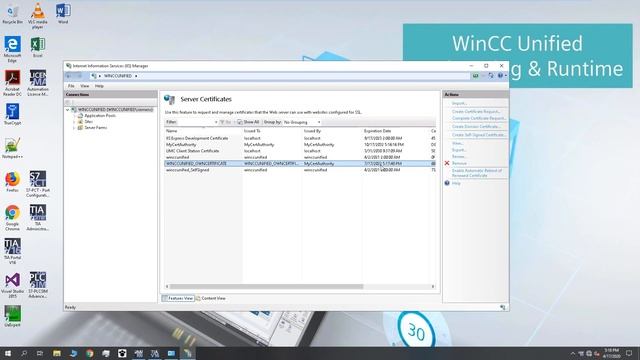
Task: Open S7-PCT Port Configurator desktop icon
Action: pyautogui.click(x=38, y=184)
